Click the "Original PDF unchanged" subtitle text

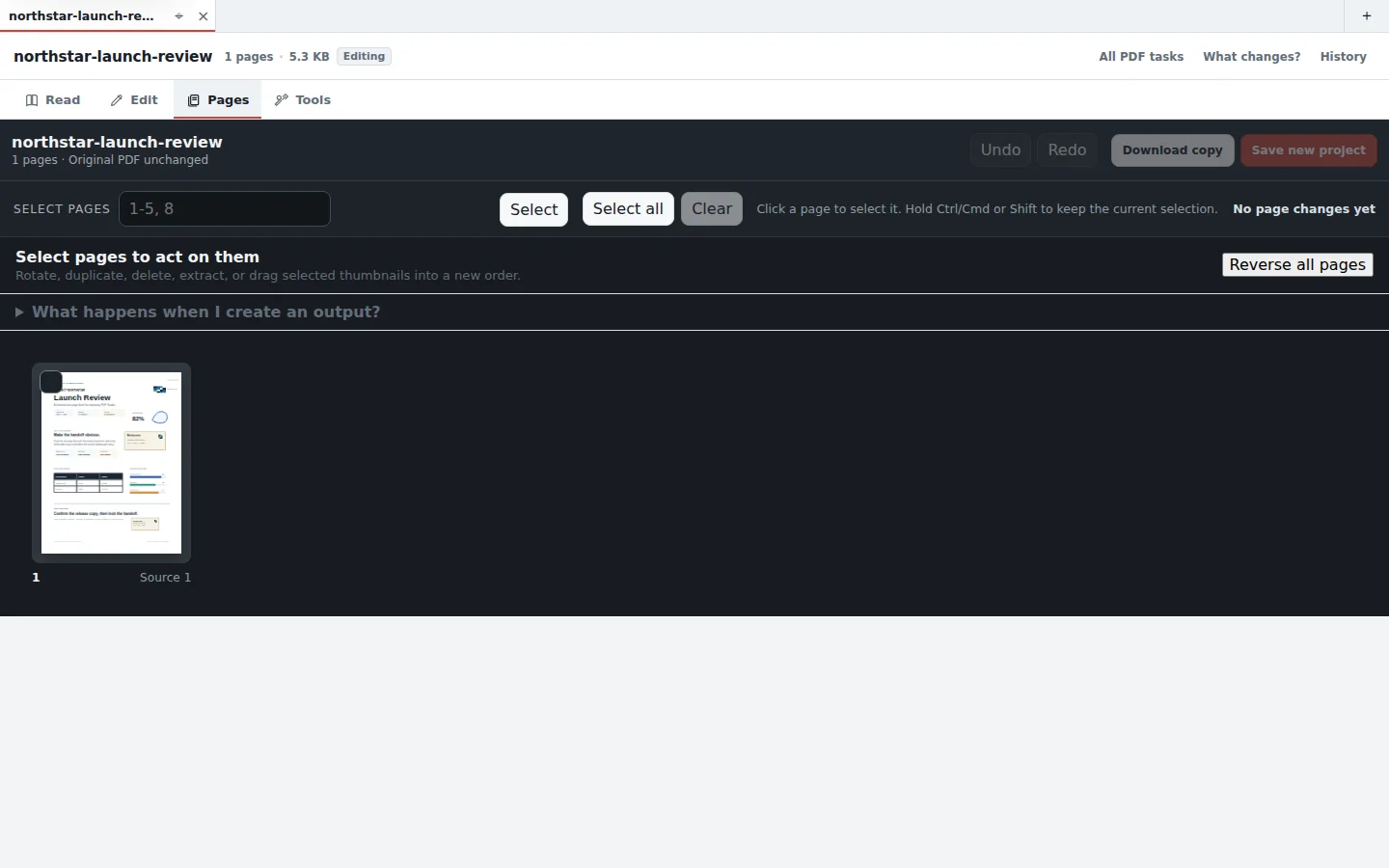pos(138,160)
